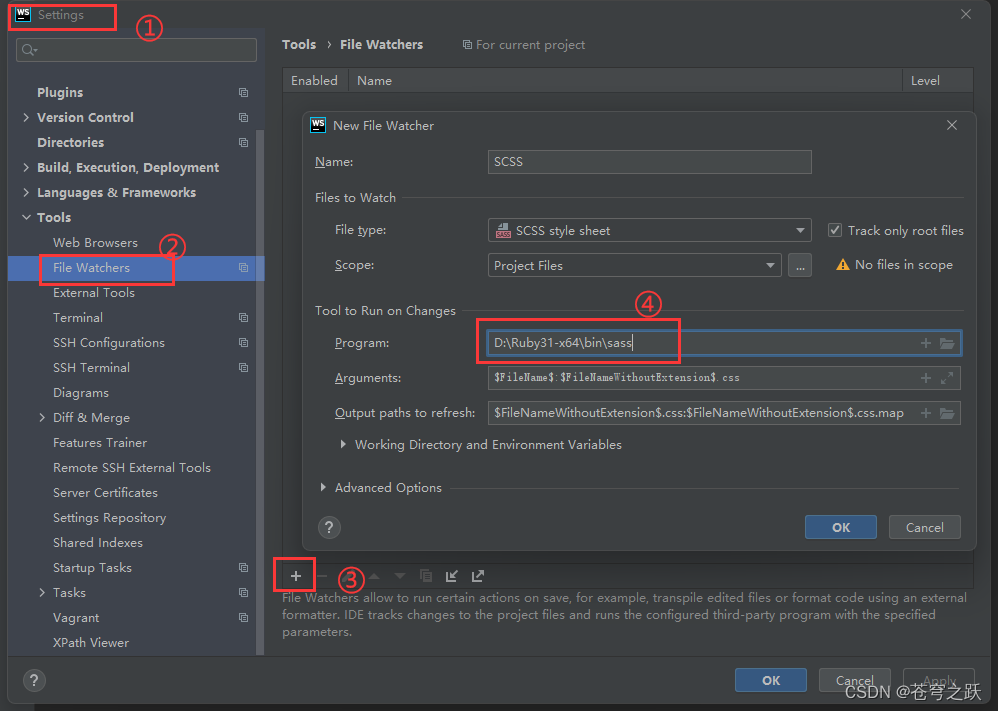Click the copy watcher icon in toolbar

427,575
